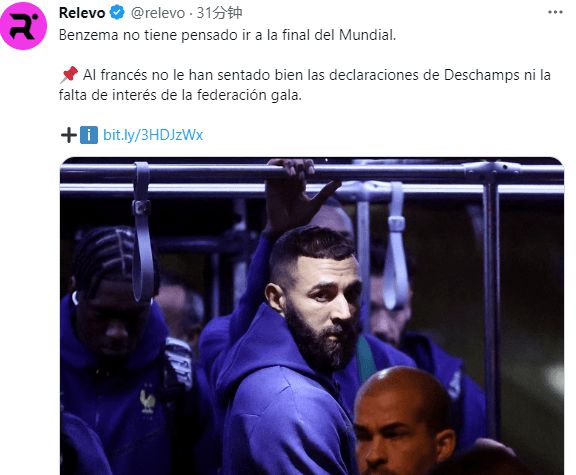The width and height of the screenshot is (576, 475).
Task: Click the paragraph starting 'Al francés no le han'
Action: pyautogui.click(x=305, y=85)
